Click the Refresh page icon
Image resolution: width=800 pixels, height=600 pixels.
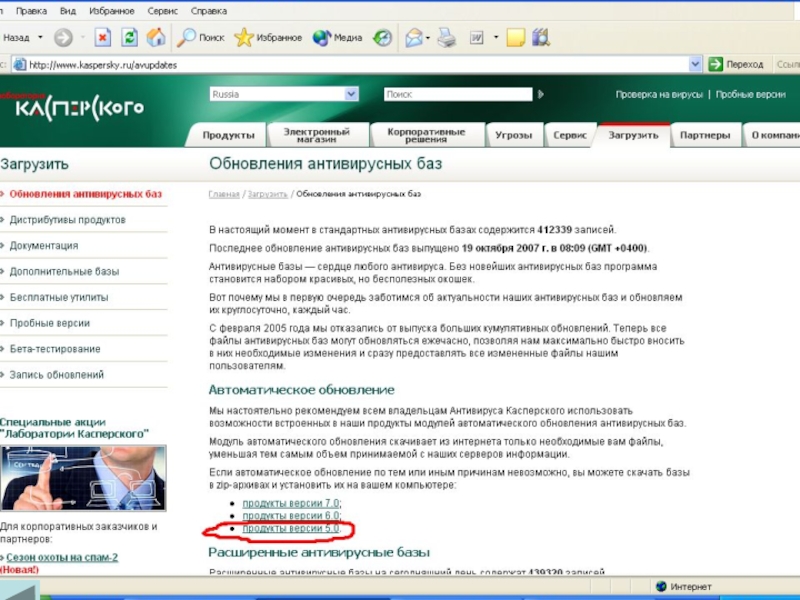[x=130, y=37]
